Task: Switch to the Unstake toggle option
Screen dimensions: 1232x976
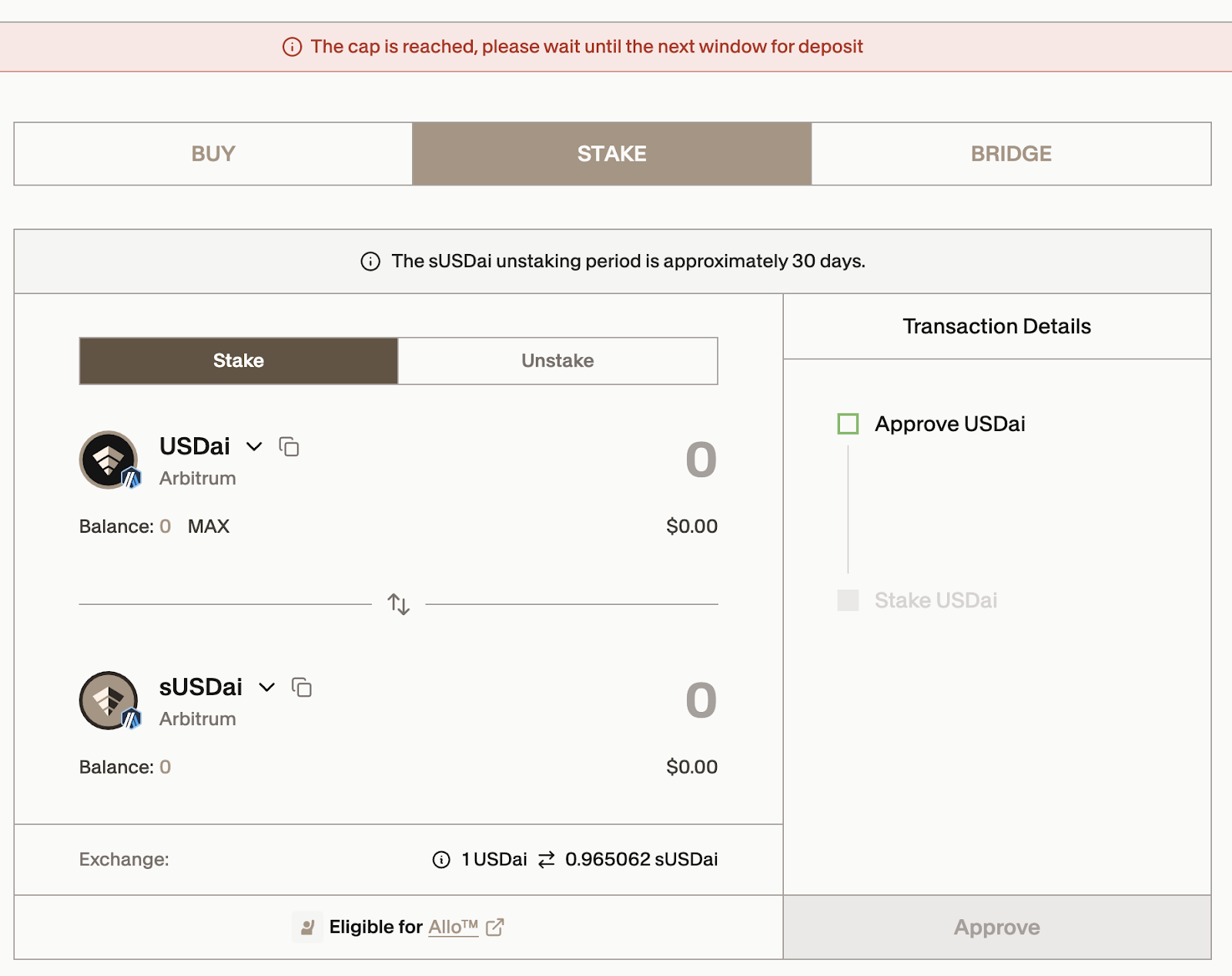Action: [x=557, y=361]
